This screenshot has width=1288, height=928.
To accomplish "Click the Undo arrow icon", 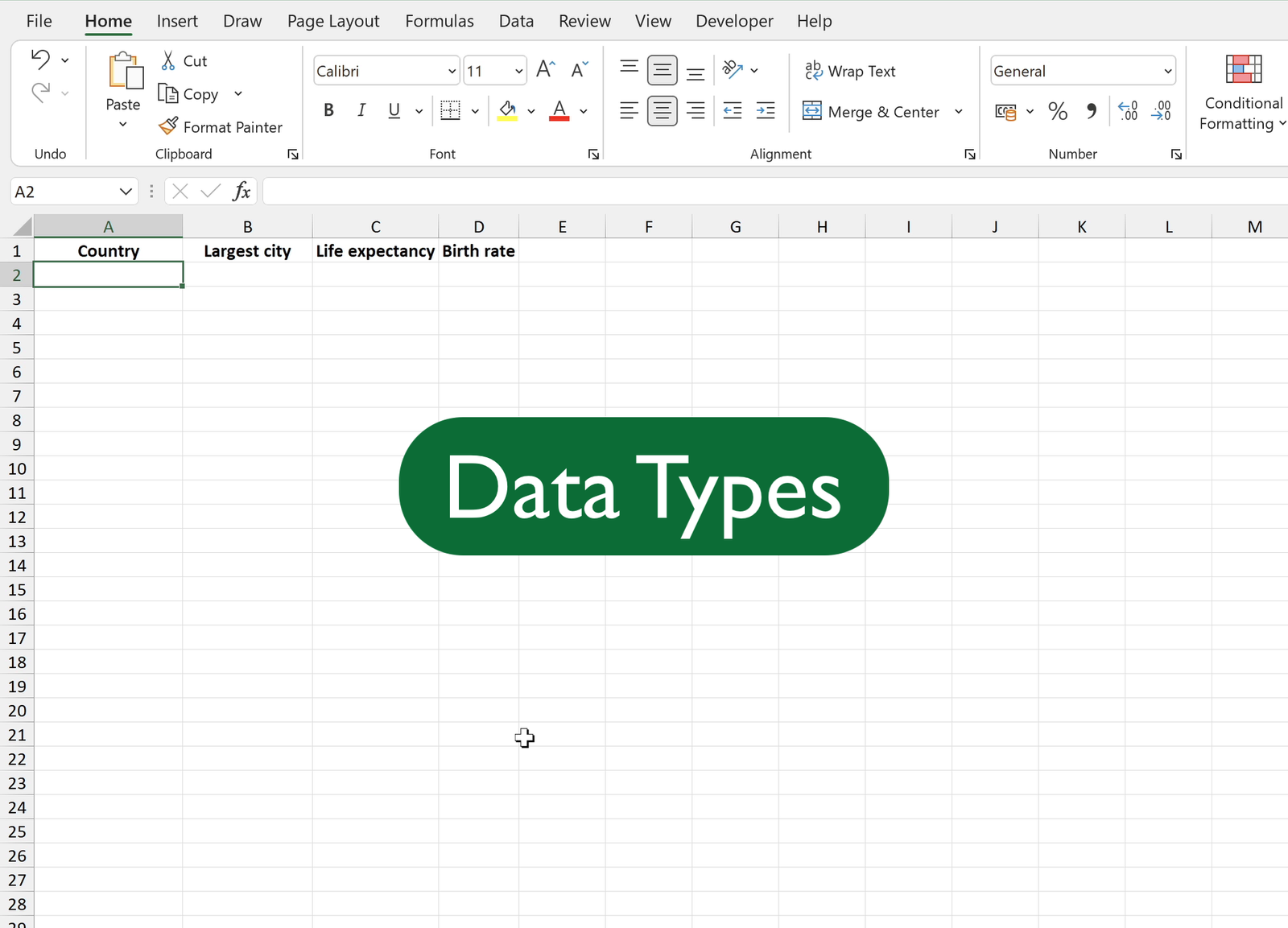I will (x=40, y=60).
